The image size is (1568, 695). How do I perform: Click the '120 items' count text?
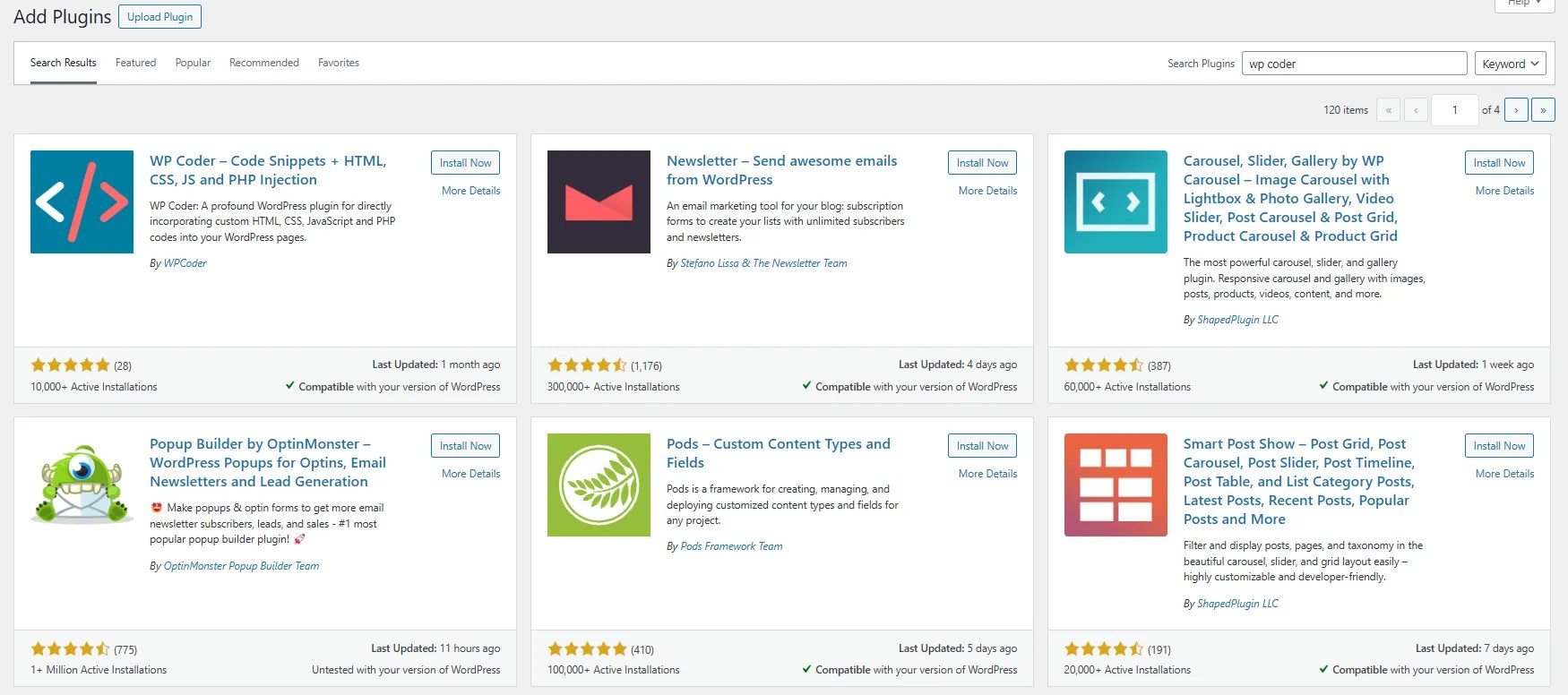1346,110
